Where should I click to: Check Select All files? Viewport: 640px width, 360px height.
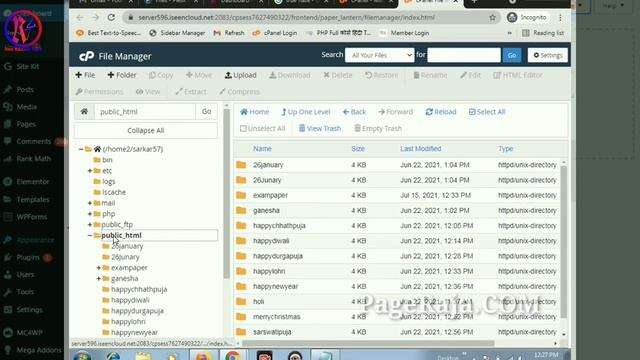pos(487,112)
